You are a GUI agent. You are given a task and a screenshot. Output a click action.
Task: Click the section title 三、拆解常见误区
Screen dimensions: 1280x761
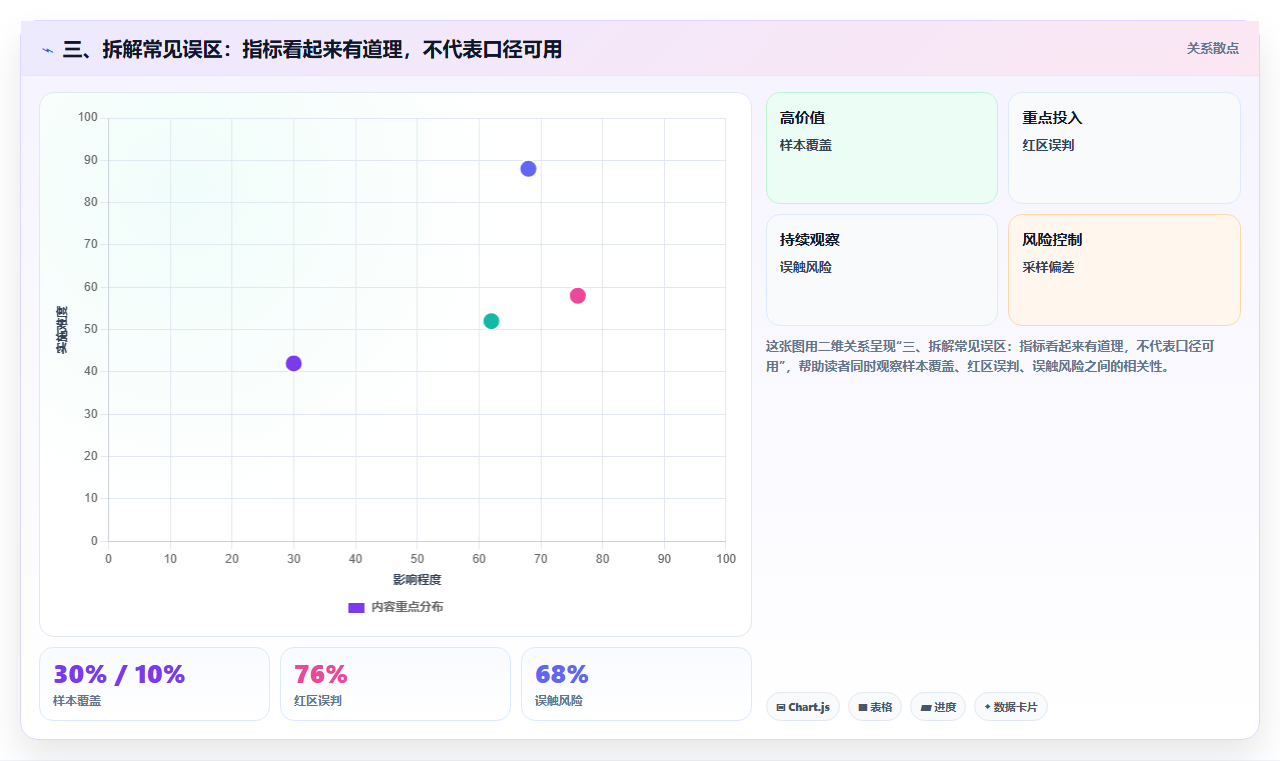pos(312,49)
